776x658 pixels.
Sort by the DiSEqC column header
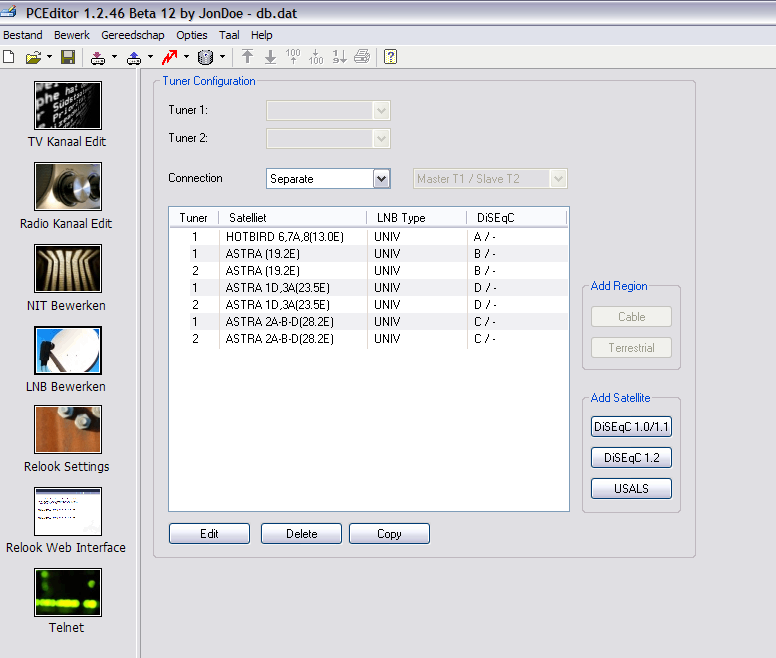coord(516,218)
